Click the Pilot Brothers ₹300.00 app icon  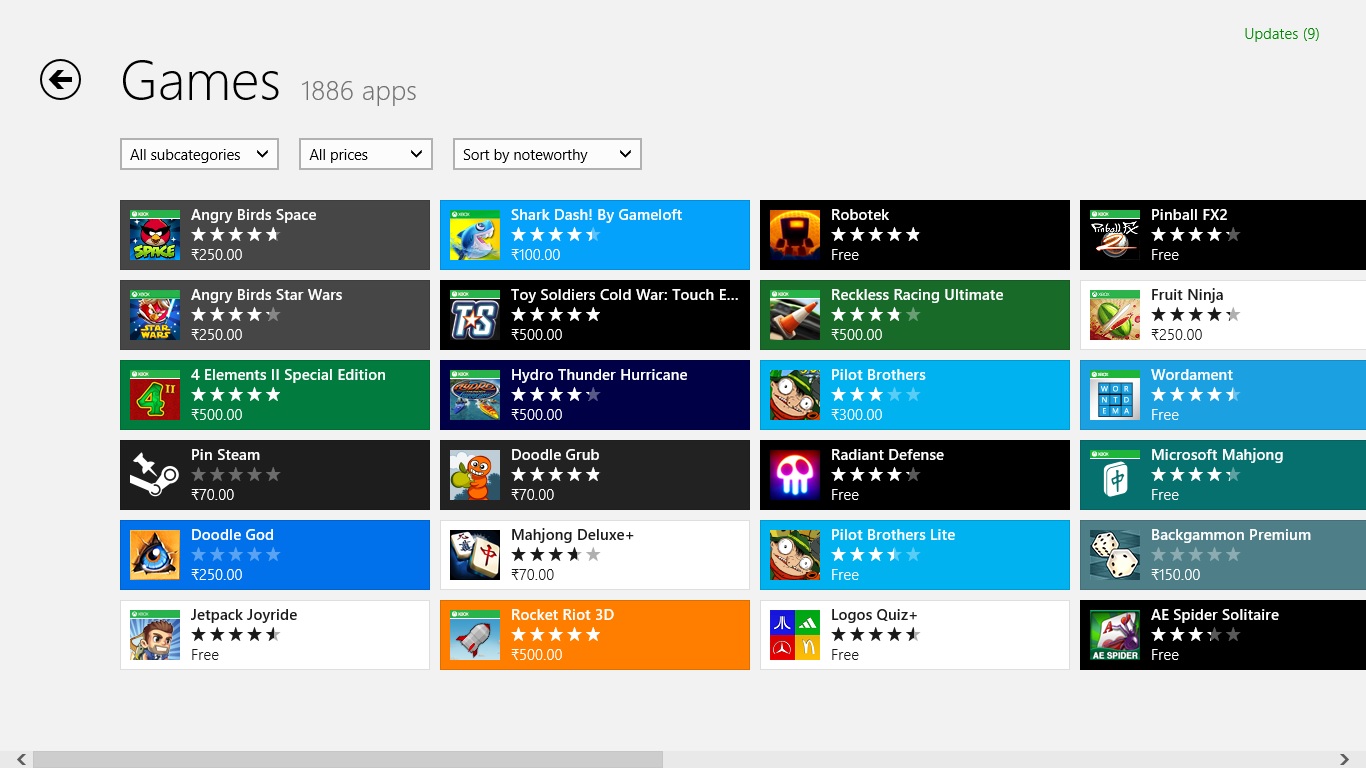pyautogui.click(x=795, y=395)
